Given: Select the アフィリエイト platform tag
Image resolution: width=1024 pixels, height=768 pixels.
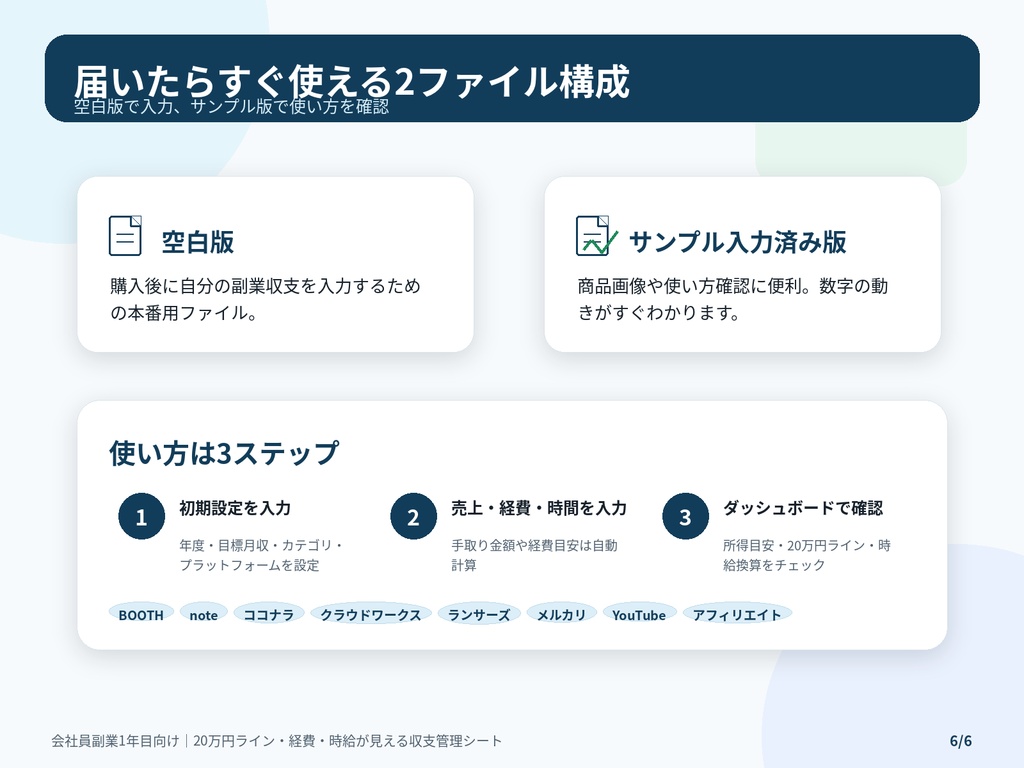Looking at the screenshot, I should click(x=737, y=615).
